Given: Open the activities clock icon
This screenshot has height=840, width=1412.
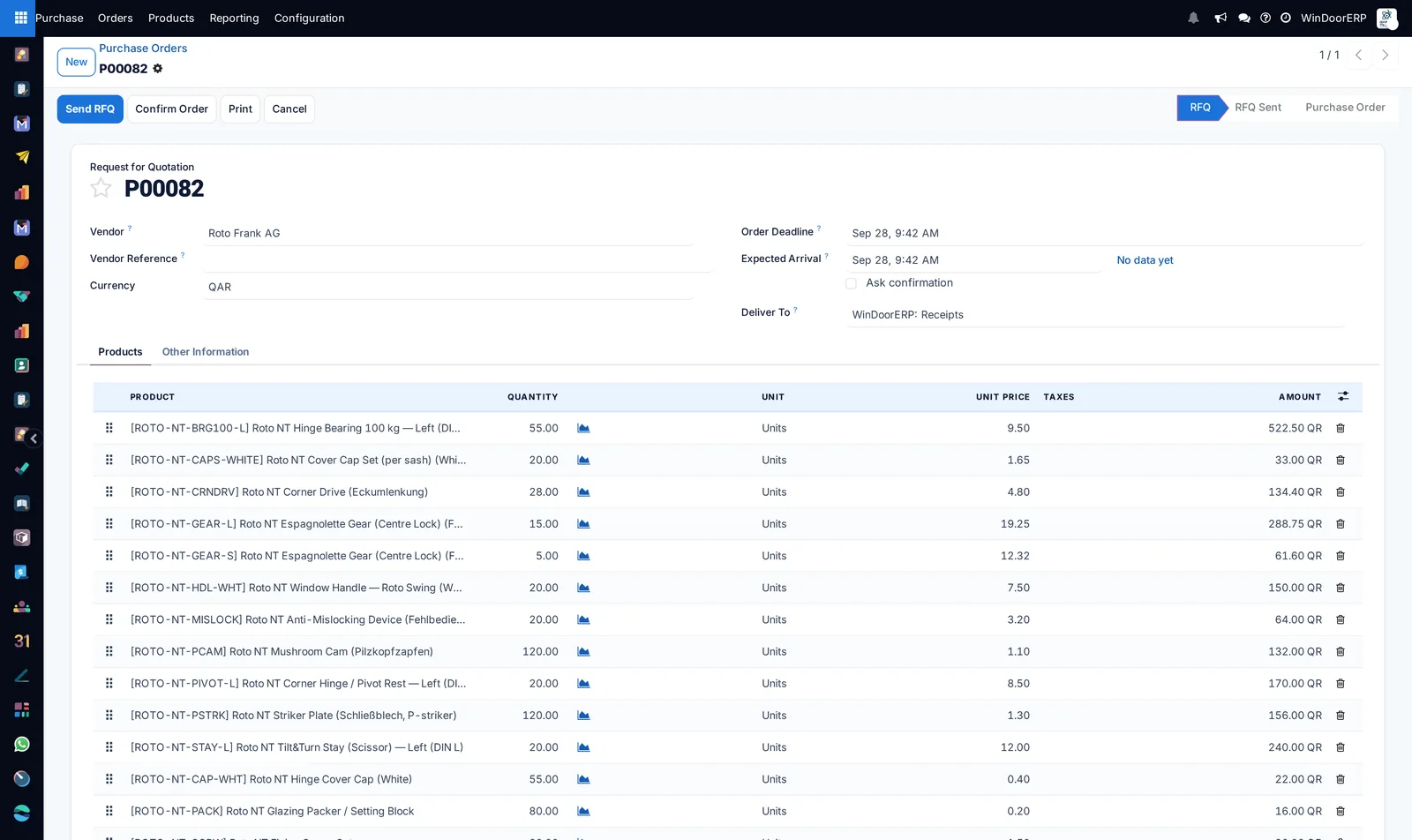Looking at the screenshot, I should (x=1286, y=18).
